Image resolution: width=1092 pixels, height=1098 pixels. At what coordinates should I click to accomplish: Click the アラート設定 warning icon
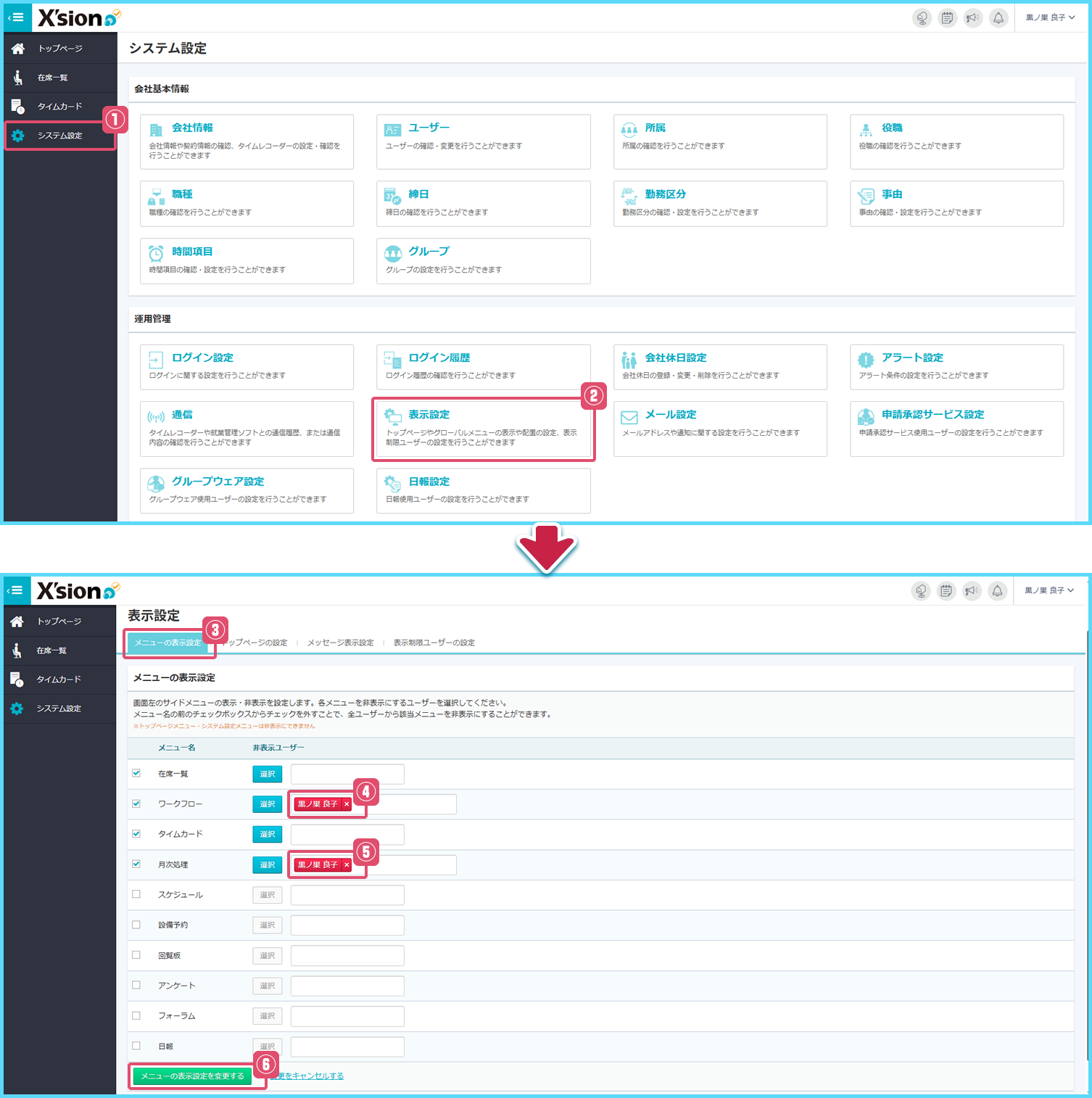pos(866,360)
